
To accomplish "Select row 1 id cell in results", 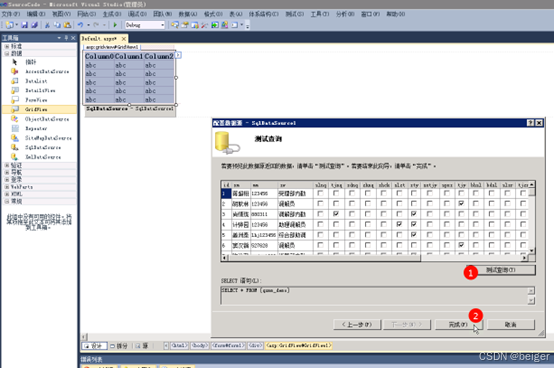I will [x=226, y=194].
